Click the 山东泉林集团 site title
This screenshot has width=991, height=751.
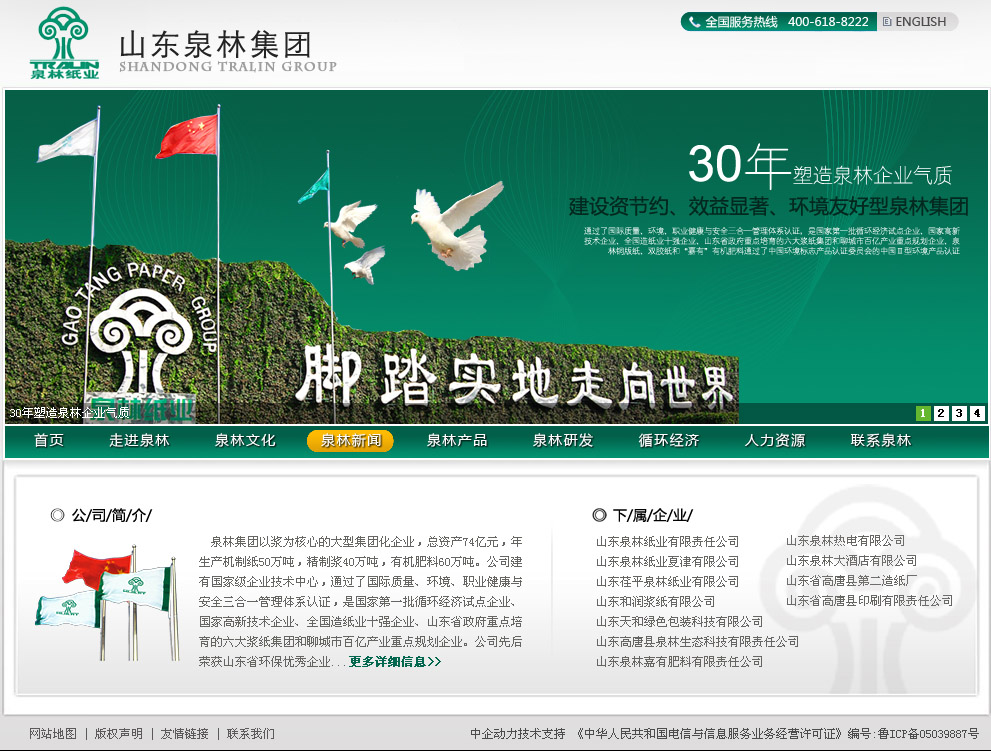(x=216, y=45)
